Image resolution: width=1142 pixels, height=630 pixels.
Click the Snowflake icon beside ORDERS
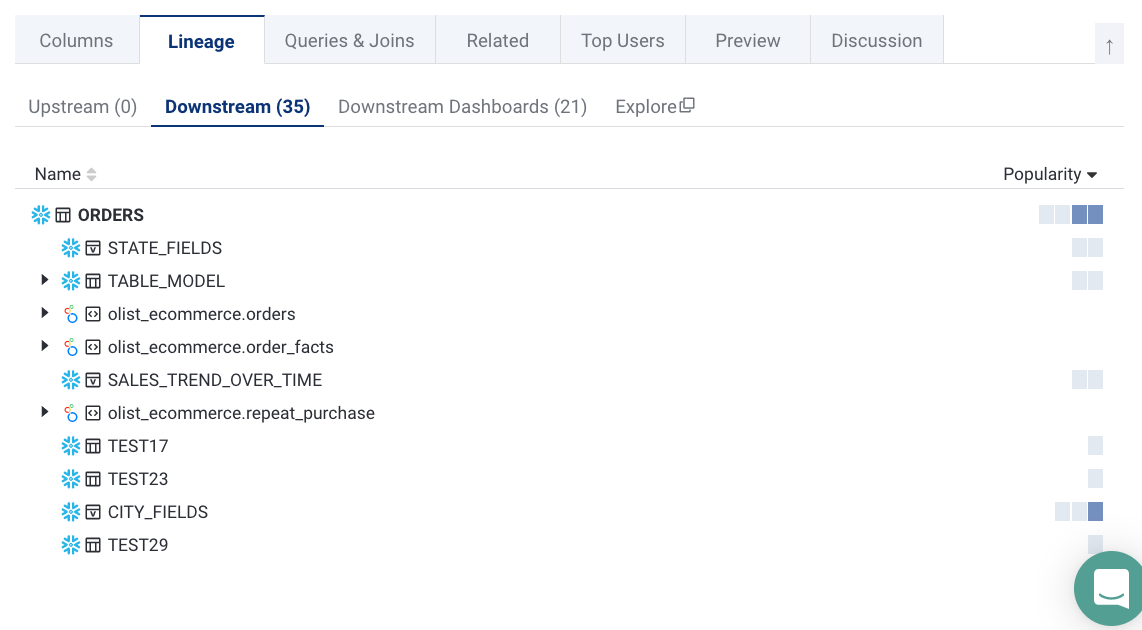[41, 215]
